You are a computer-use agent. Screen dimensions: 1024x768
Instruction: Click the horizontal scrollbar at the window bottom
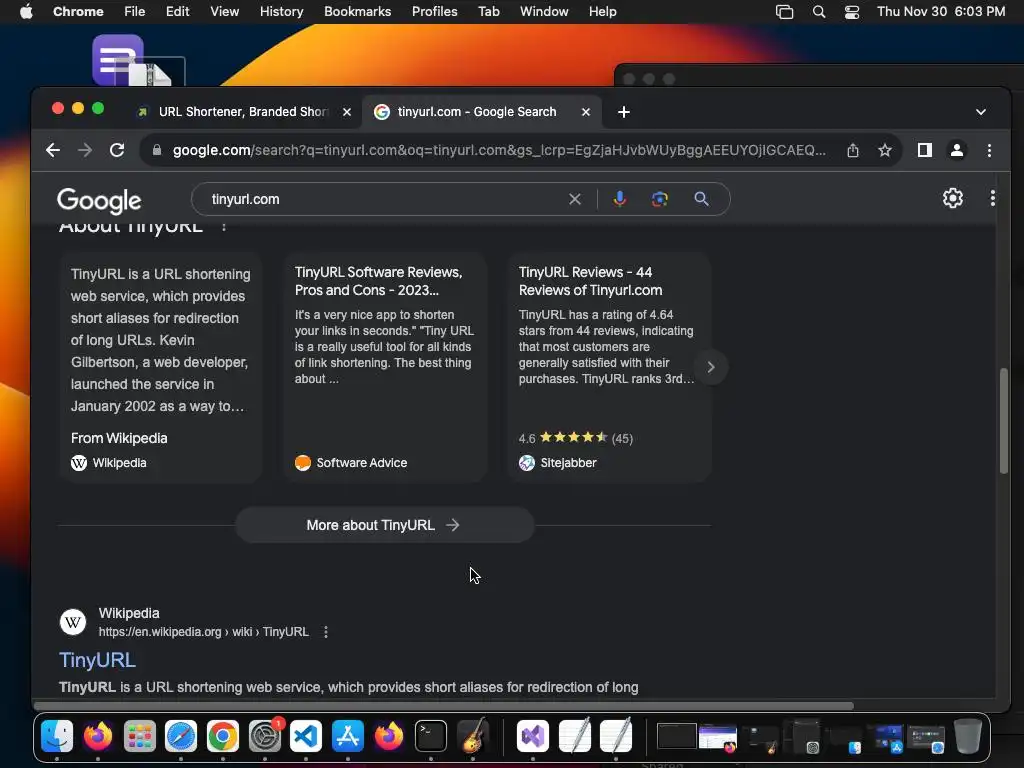(443, 705)
